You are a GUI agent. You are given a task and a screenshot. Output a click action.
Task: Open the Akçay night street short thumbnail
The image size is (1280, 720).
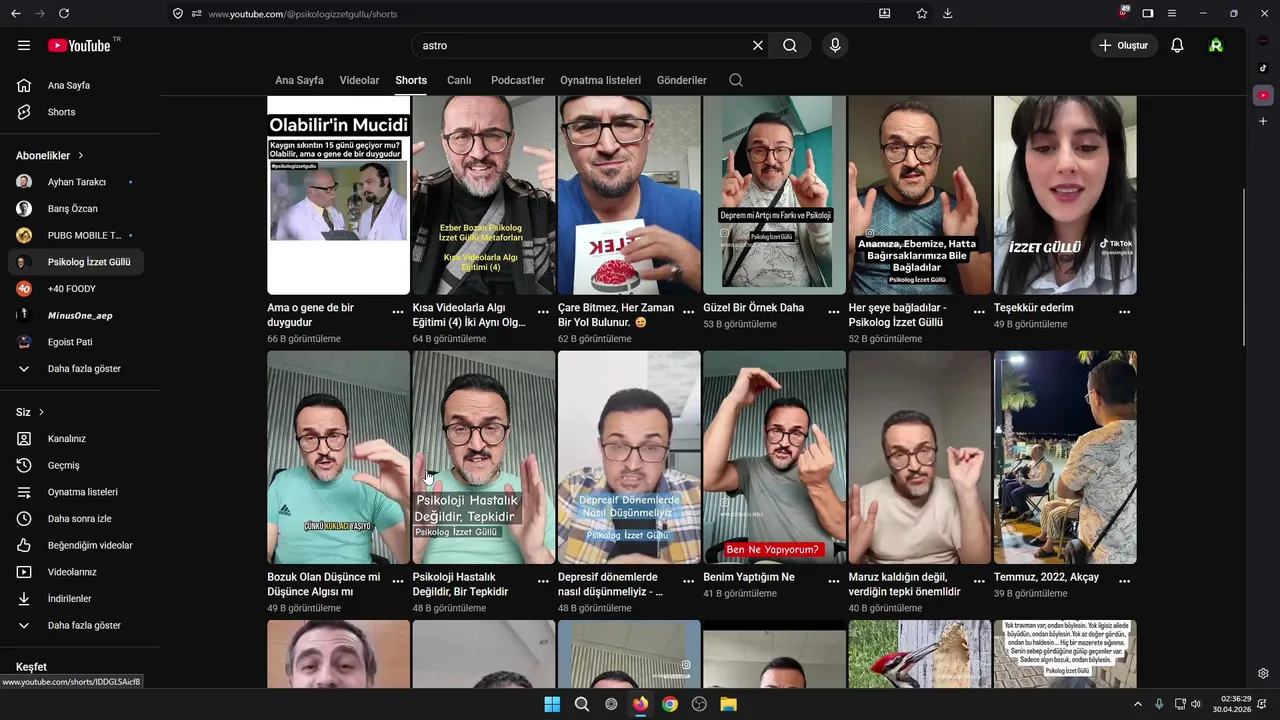pyautogui.click(x=1065, y=457)
